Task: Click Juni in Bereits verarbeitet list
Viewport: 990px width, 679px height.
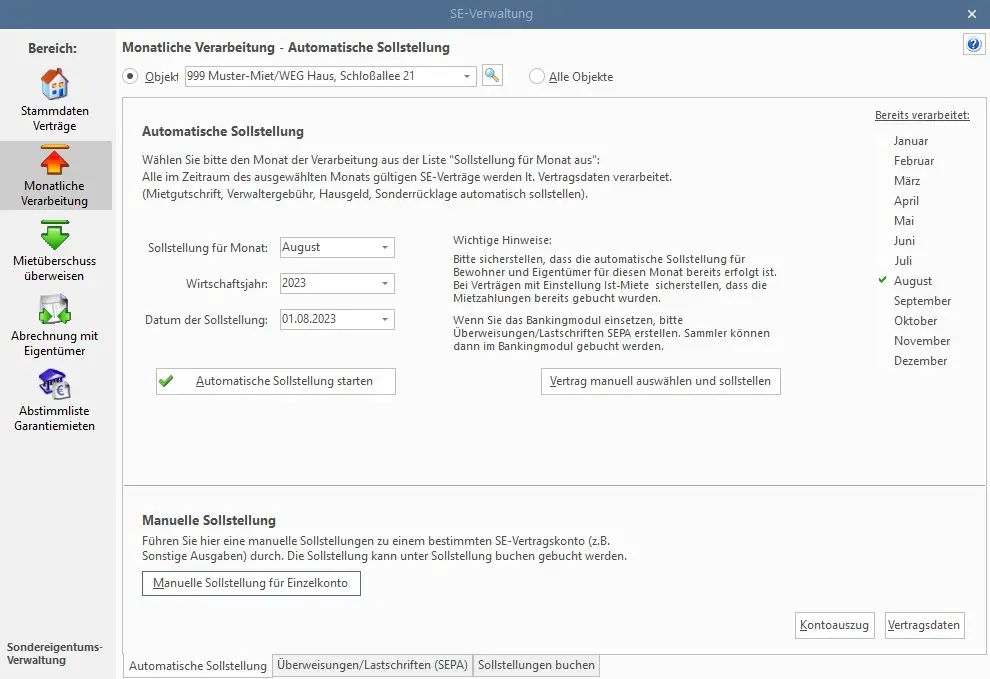Action: [x=904, y=241]
